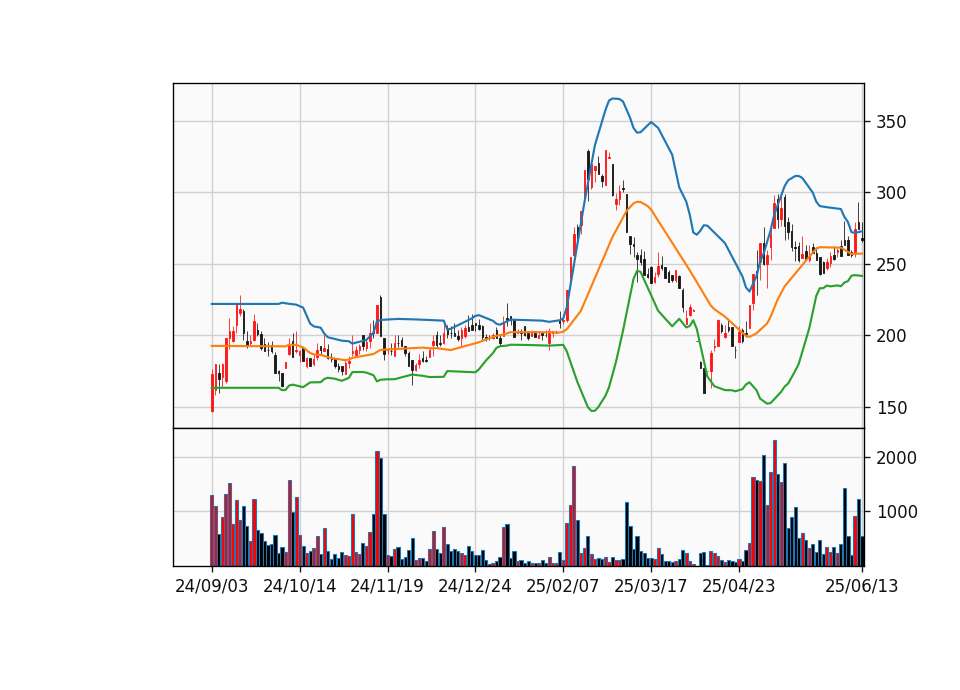Image resolution: width=960 pixels, height=690 pixels.
Task: Click the 24/10/14 date label
Action: point(299,587)
